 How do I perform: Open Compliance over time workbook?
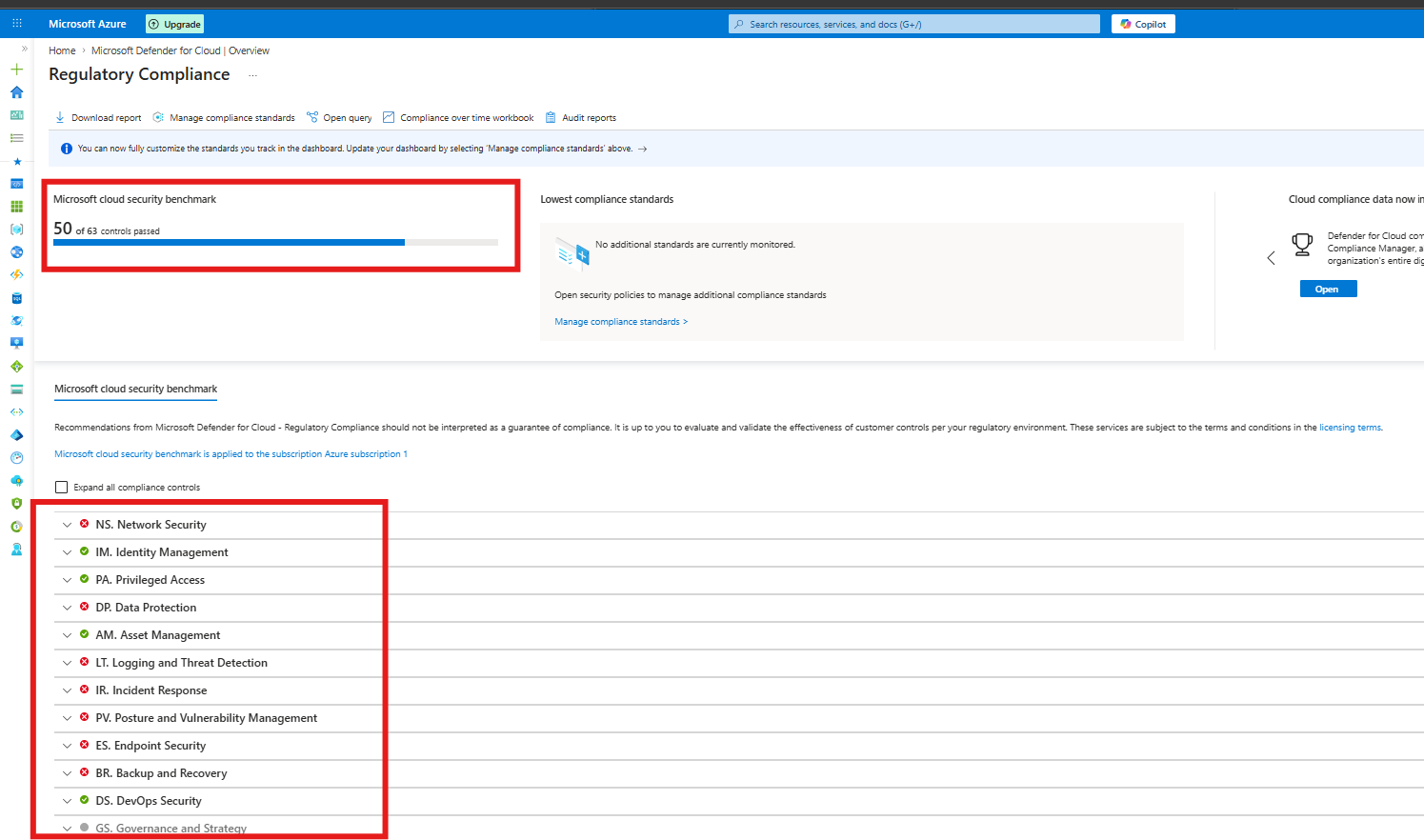tap(458, 118)
